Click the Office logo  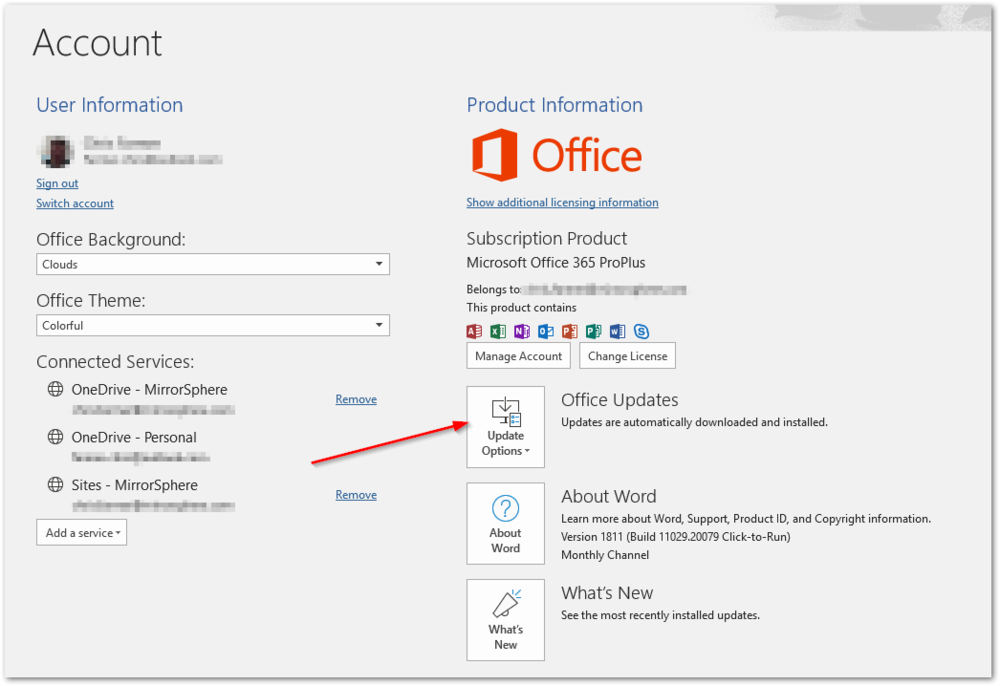[x=557, y=155]
